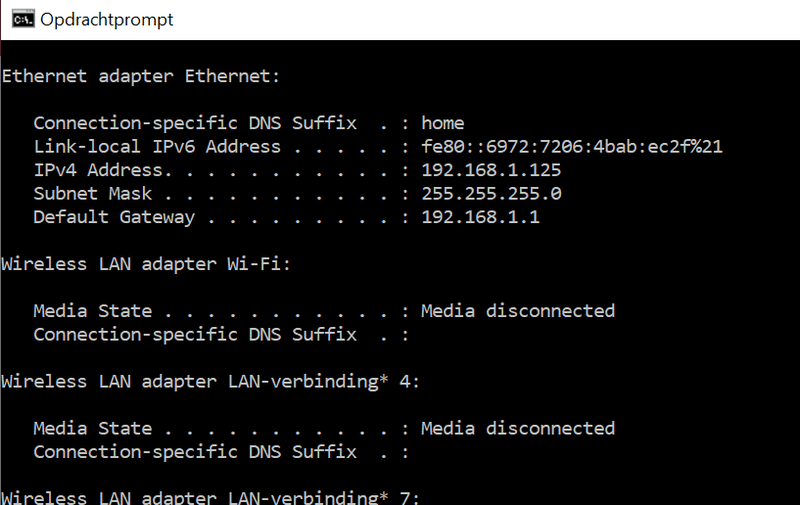Click the IPv4 address 192.168.1.125
The height and width of the screenshot is (505, 800).
[491, 170]
